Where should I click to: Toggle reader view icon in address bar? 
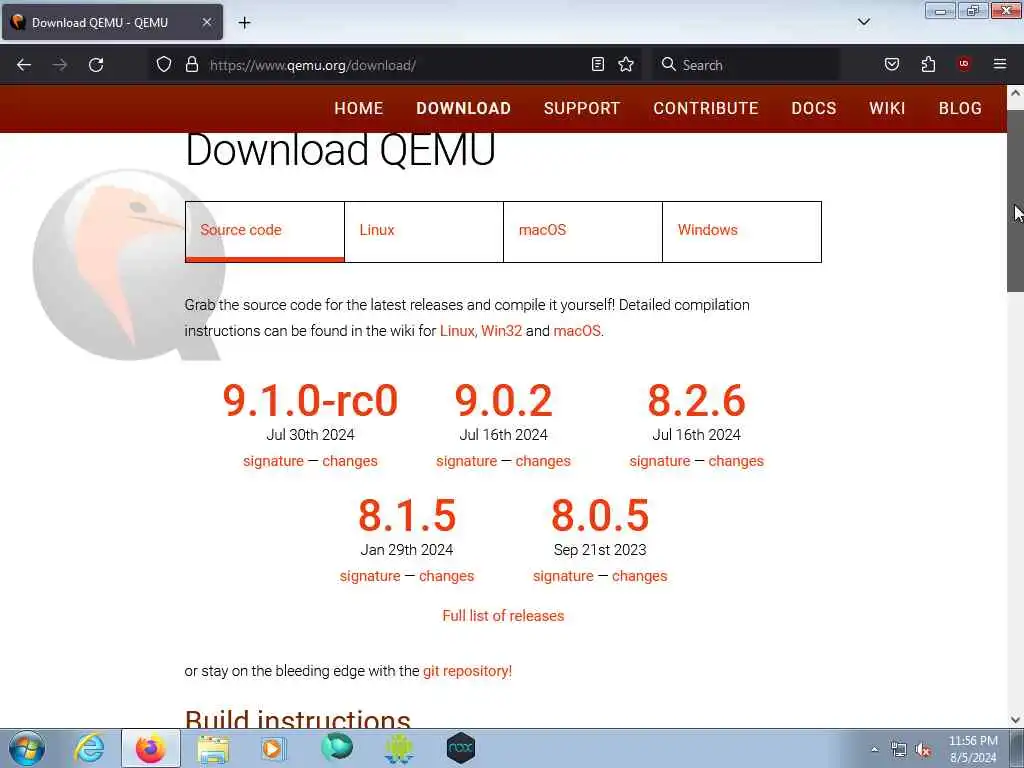tap(598, 64)
